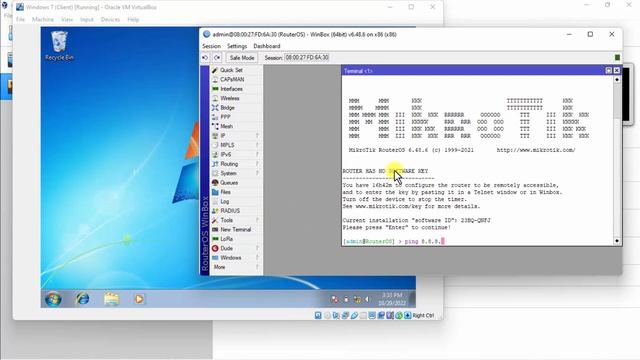Expand the System submenu
This screenshot has width=640, height=360.
(236, 173)
